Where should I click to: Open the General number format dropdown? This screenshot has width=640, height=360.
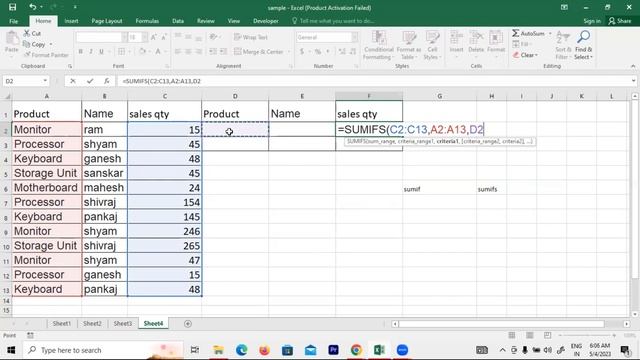click(x=354, y=37)
